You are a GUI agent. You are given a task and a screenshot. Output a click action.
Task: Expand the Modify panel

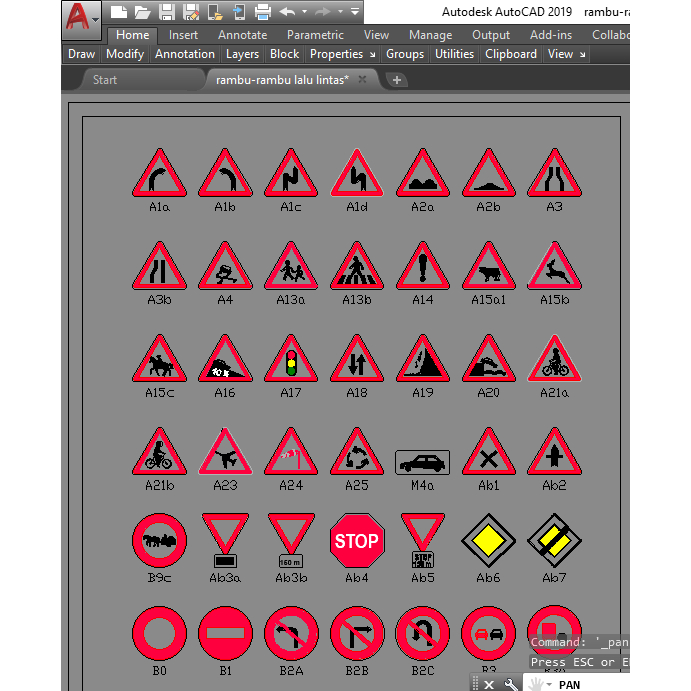pos(125,54)
